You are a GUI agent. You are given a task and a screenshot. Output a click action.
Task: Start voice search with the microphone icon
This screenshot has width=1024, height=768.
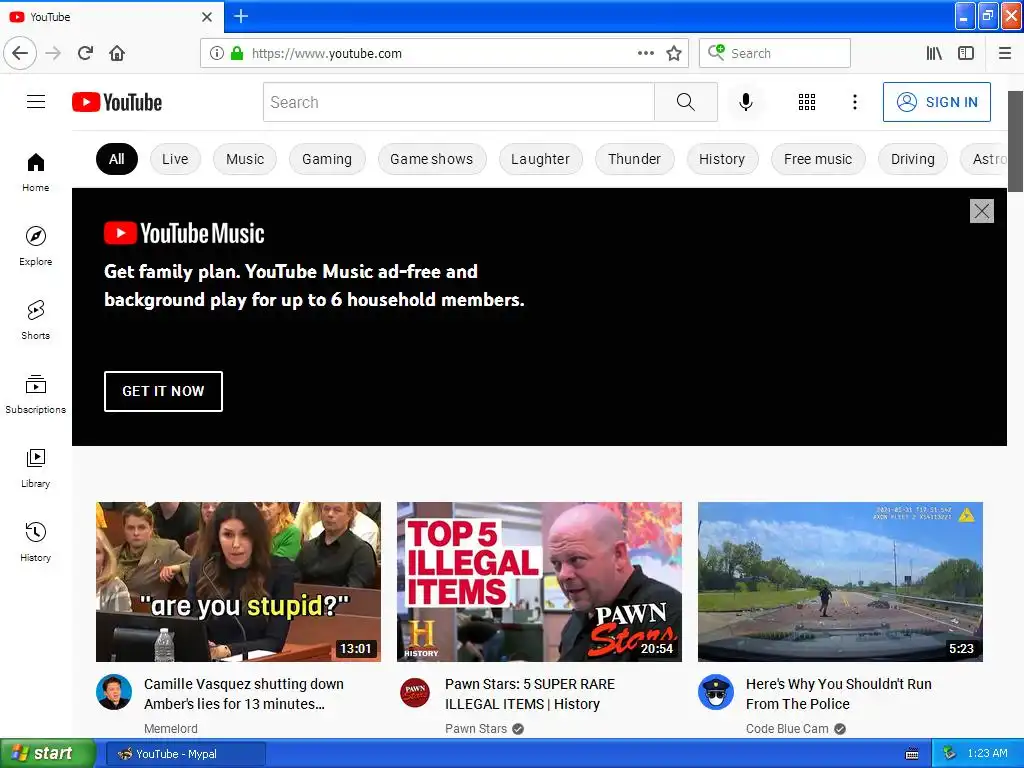pos(746,102)
